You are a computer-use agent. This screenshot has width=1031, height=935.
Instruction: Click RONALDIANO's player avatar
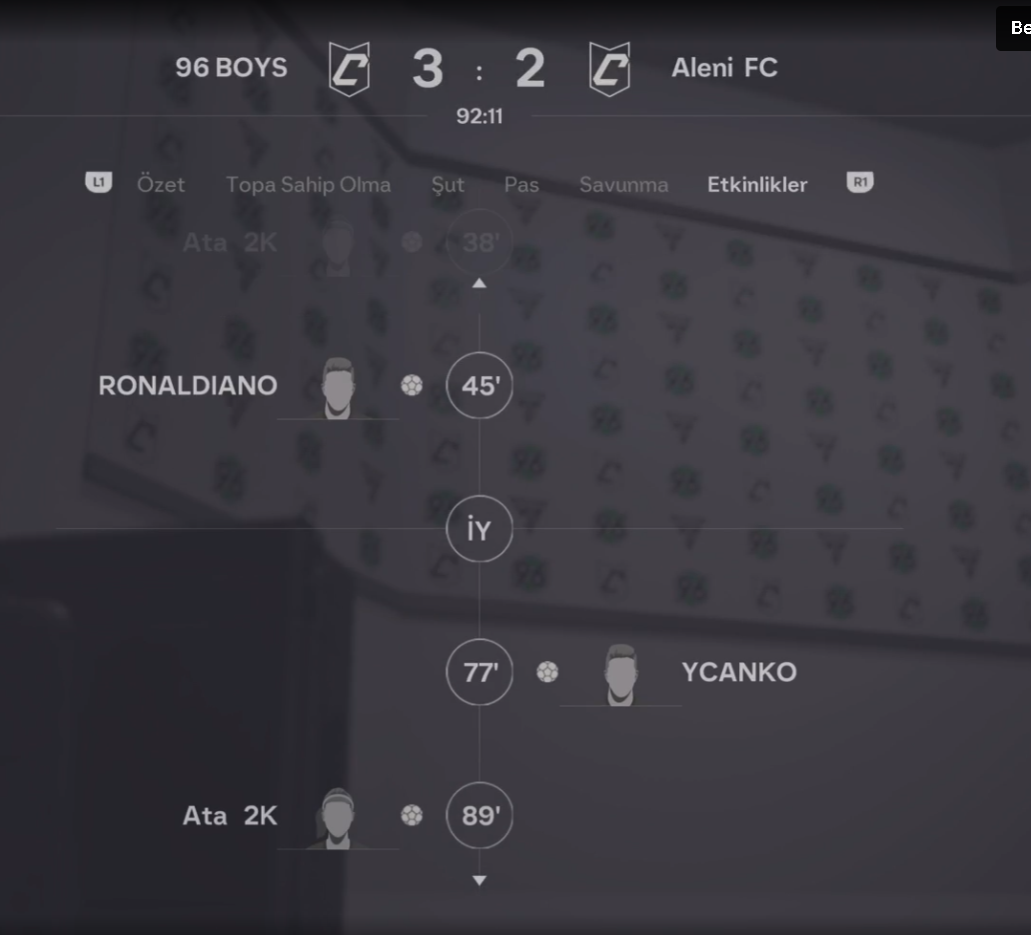[338, 388]
